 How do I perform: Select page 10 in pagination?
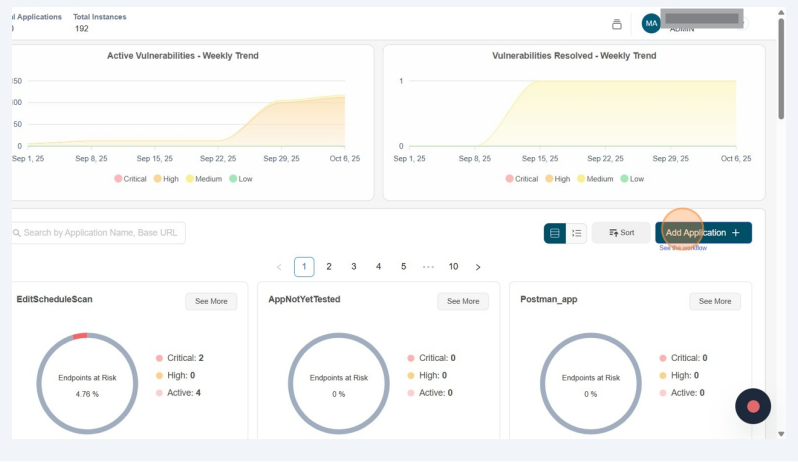tap(453, 267)
